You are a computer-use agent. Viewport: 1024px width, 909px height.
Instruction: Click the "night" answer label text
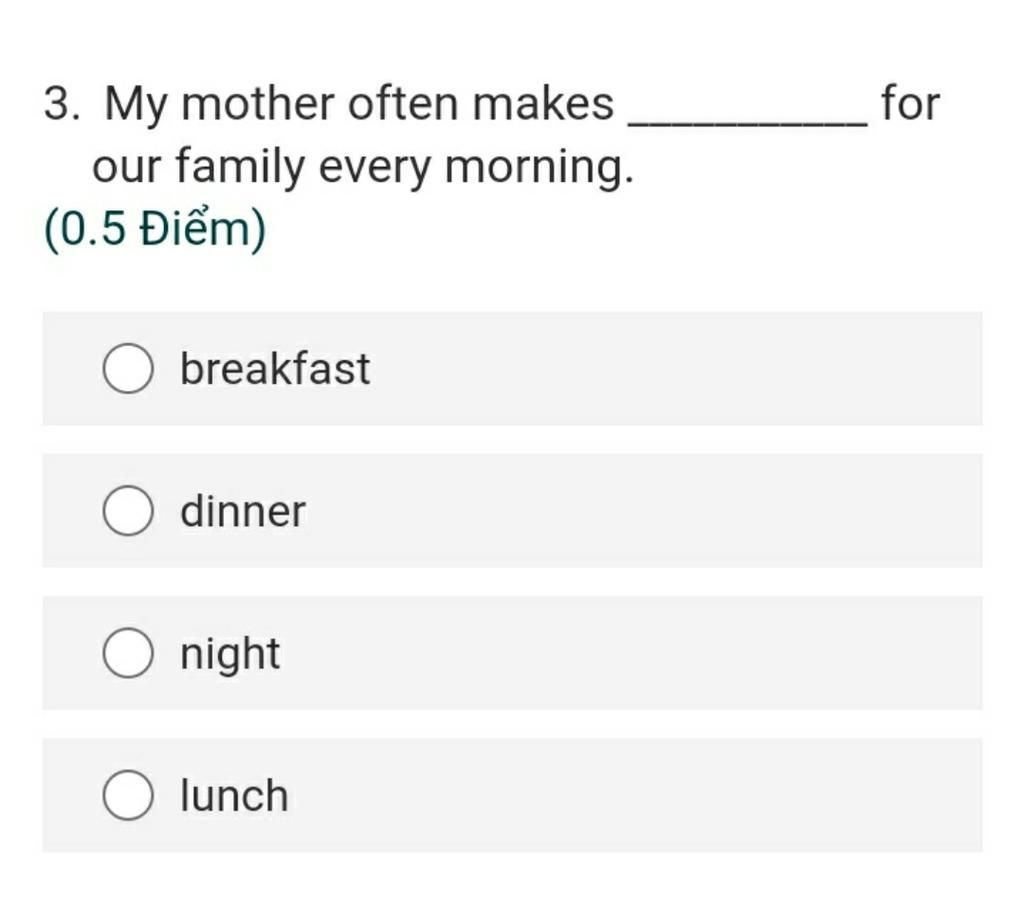[230, 655]
